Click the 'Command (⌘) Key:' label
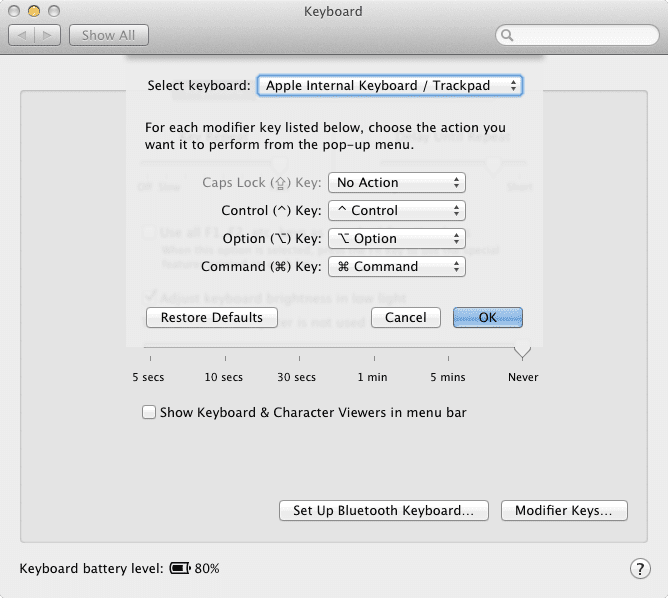668x598 pixels. pyautogui.click(x=261, y=267)
